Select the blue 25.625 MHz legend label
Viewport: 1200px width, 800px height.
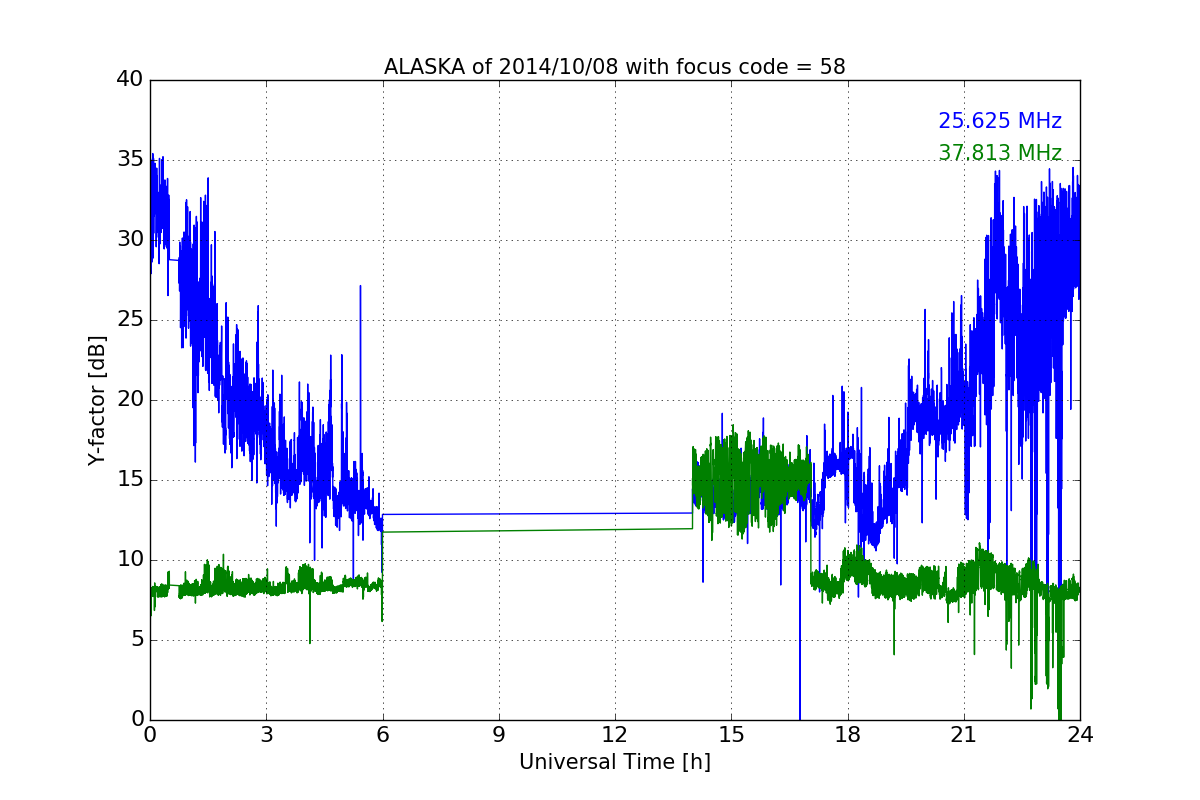1000,121
